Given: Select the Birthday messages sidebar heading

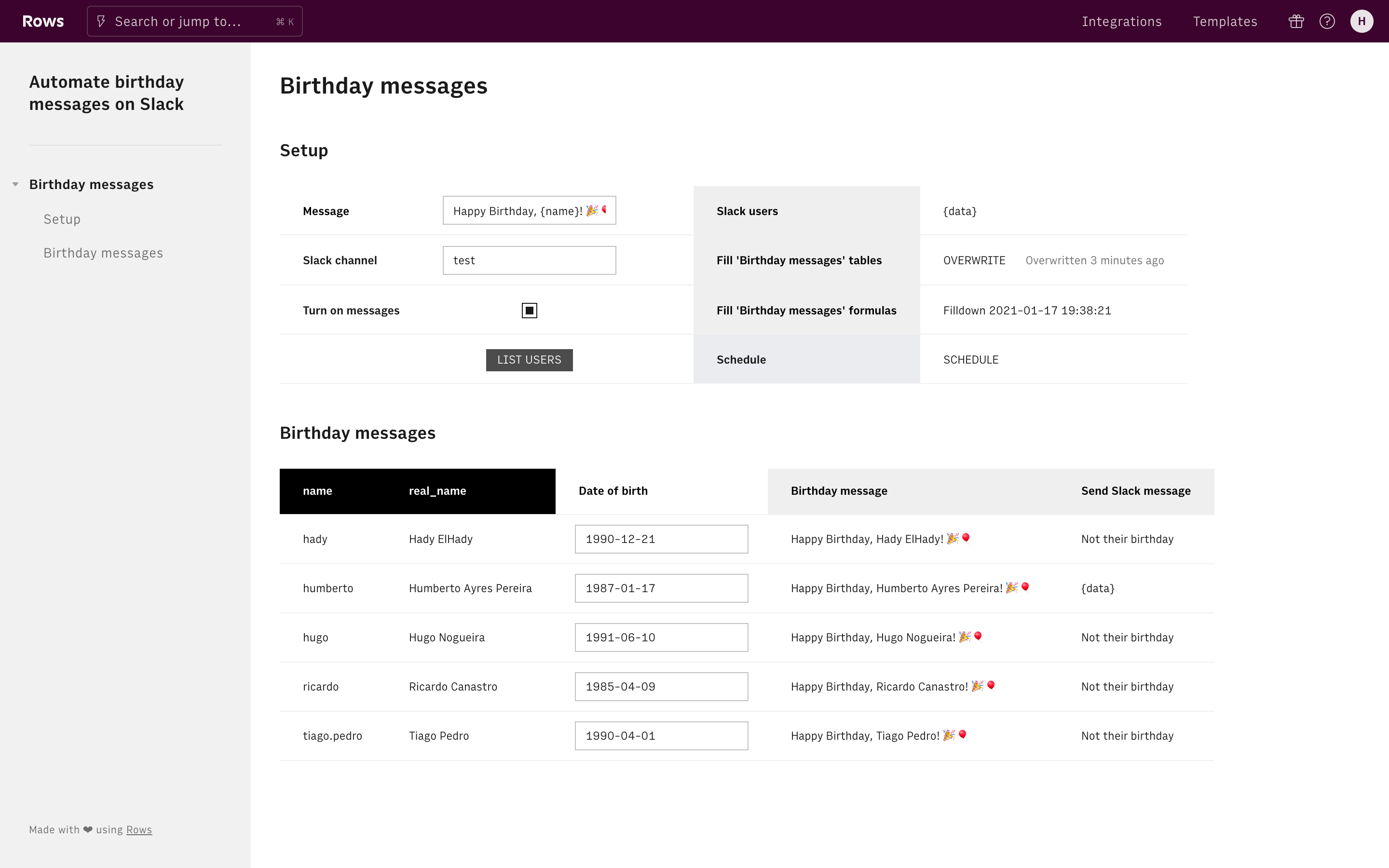Looking at the screenshot, I should click(x=91, y=184).
